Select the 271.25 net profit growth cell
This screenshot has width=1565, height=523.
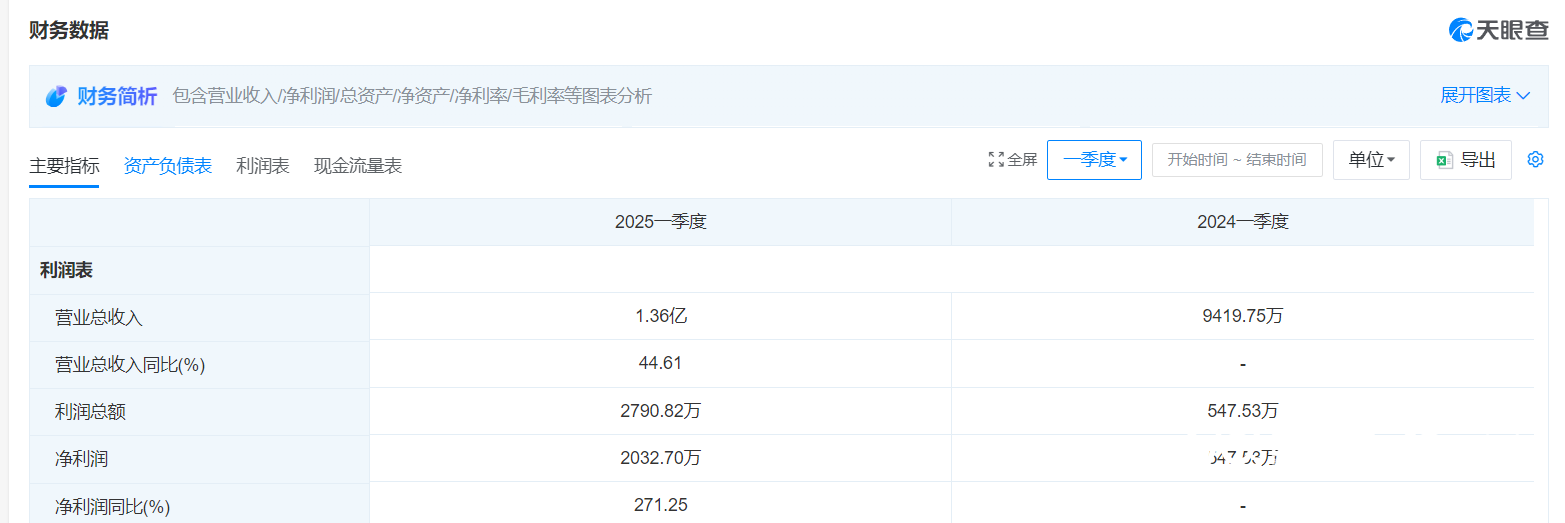pos(660,504)
